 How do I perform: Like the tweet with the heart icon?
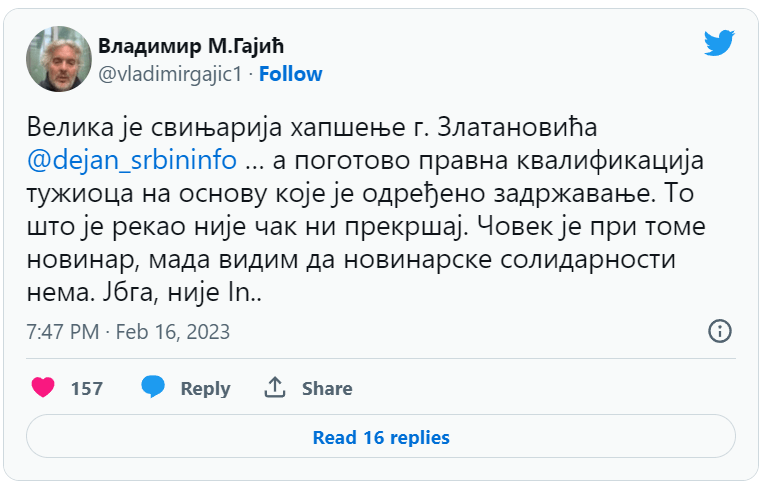click(43, 387)
